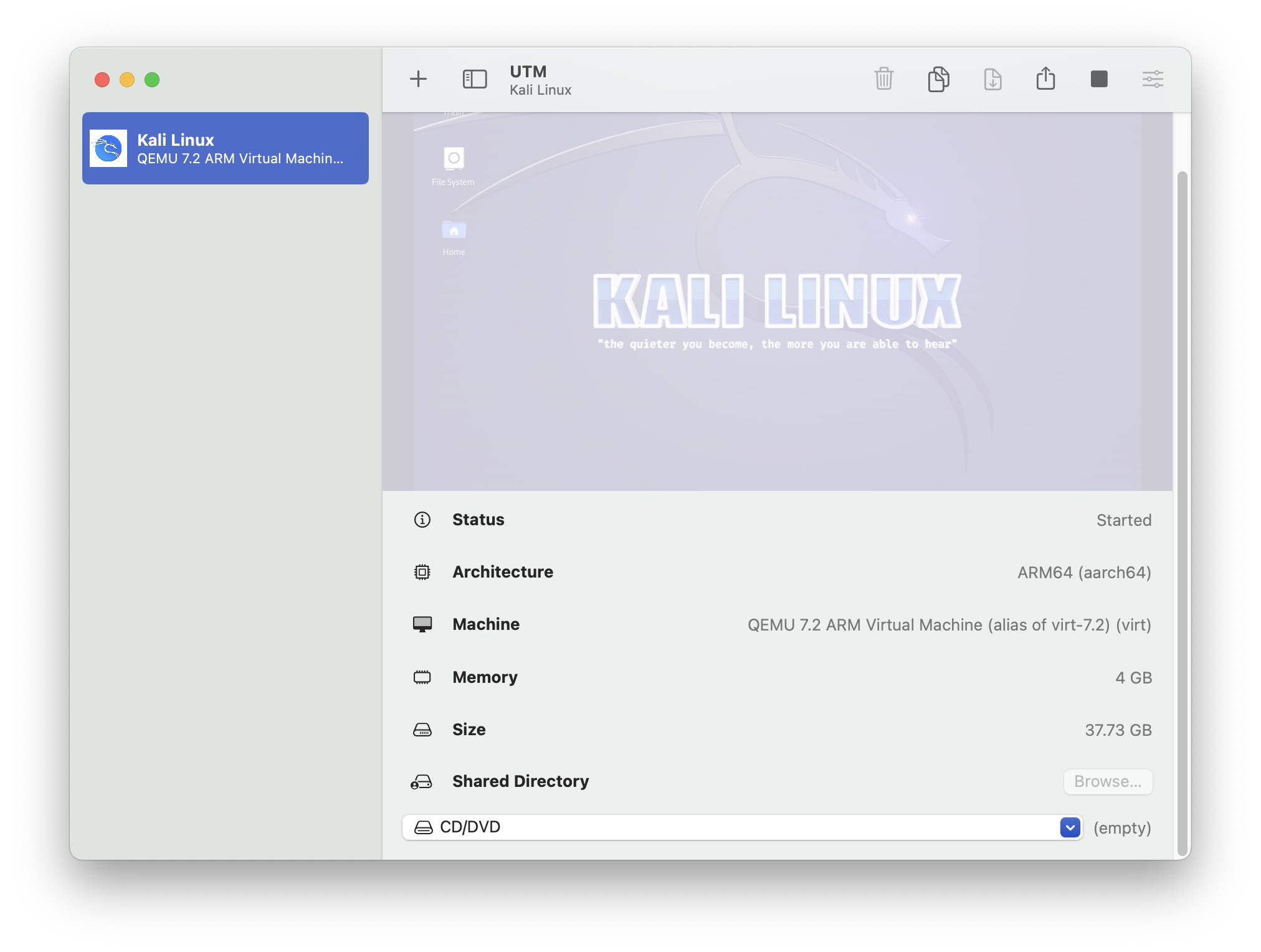Click the plus icon to create new VM
Screen dimensions: 1261x952
418,79
